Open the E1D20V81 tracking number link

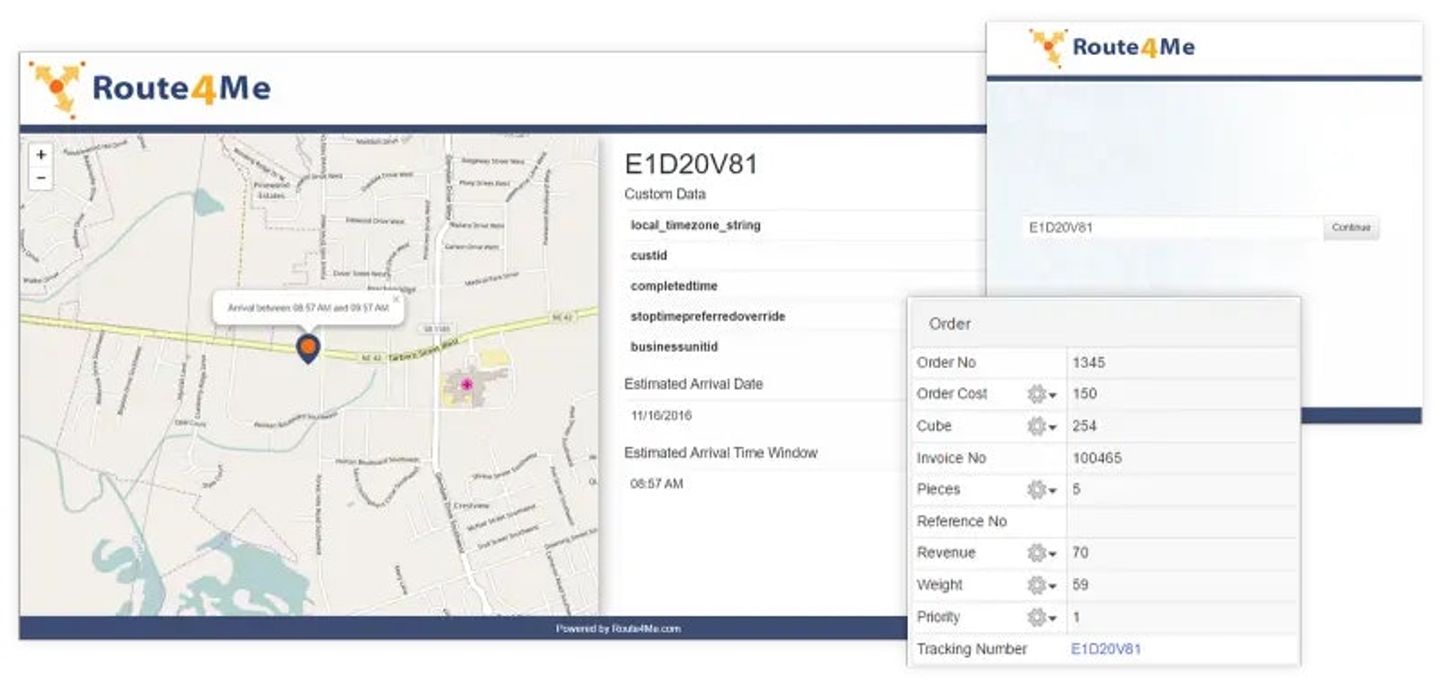pos(1106,649)
